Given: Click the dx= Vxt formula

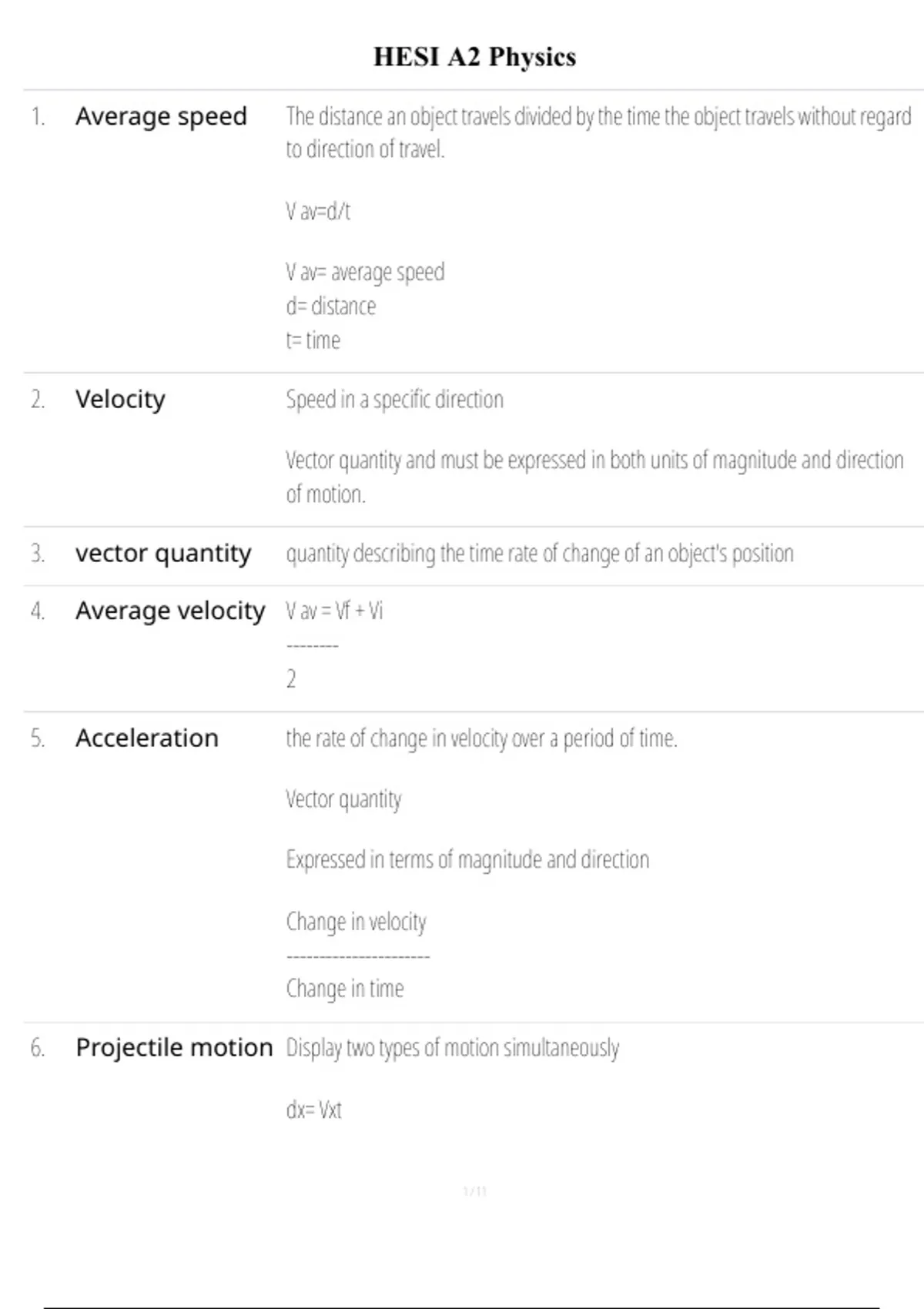Looking at the screenshot, I should [x=313, y=1110].
